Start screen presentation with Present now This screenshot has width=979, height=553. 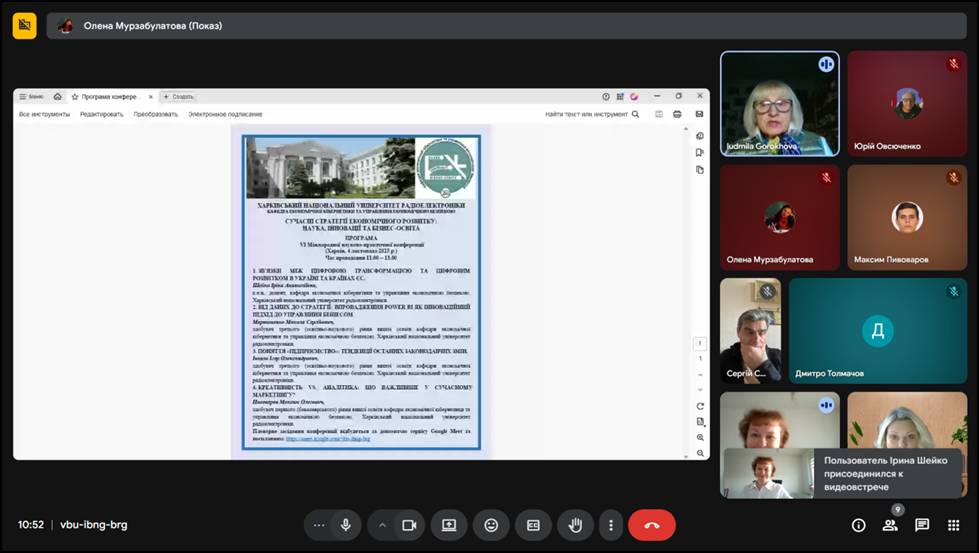(x=449, y=525)
